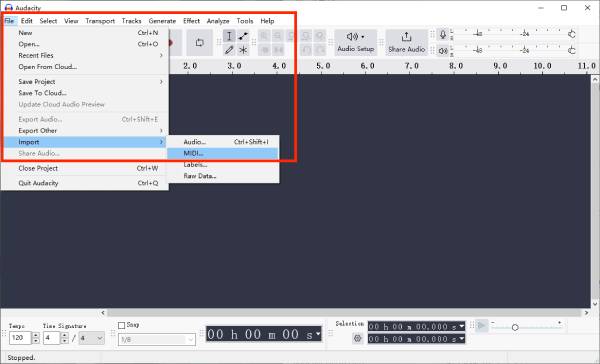Click the Redo arrow icon

click(320, 50)
